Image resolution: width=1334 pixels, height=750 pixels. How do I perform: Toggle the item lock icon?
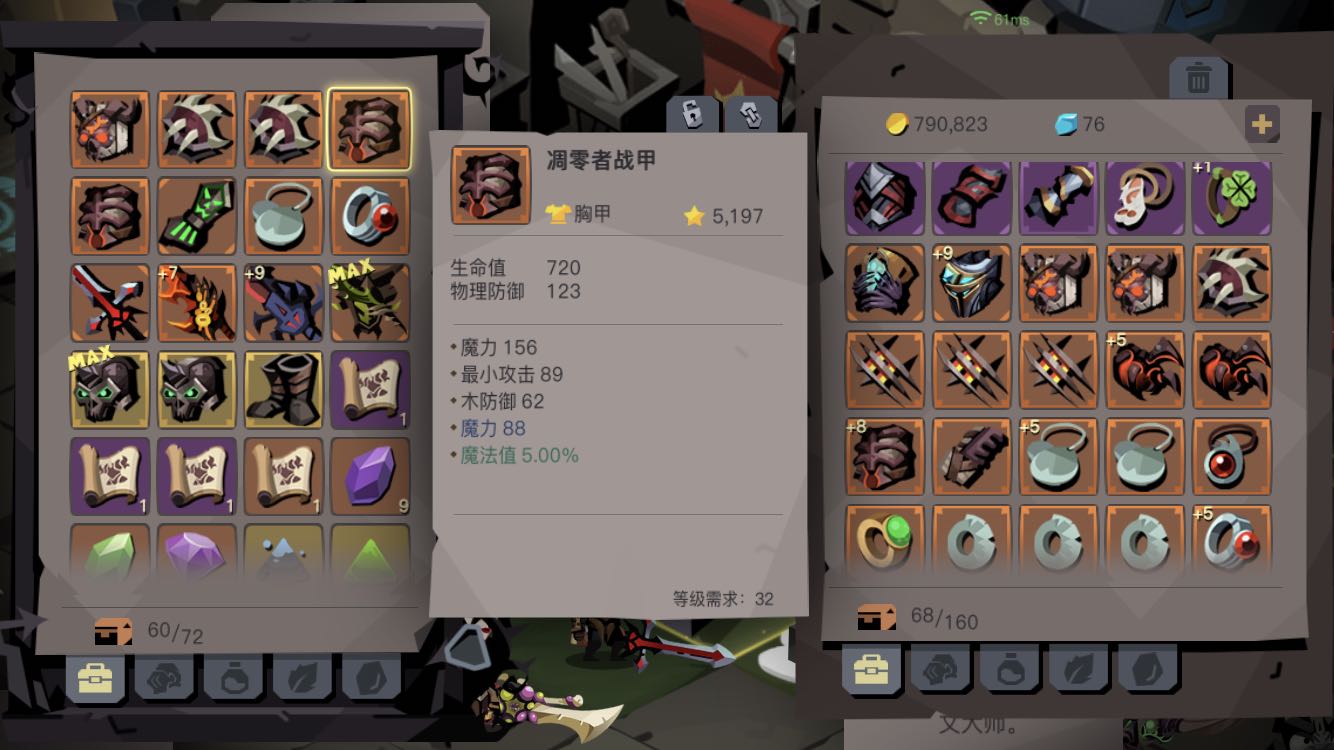(692, 114)
